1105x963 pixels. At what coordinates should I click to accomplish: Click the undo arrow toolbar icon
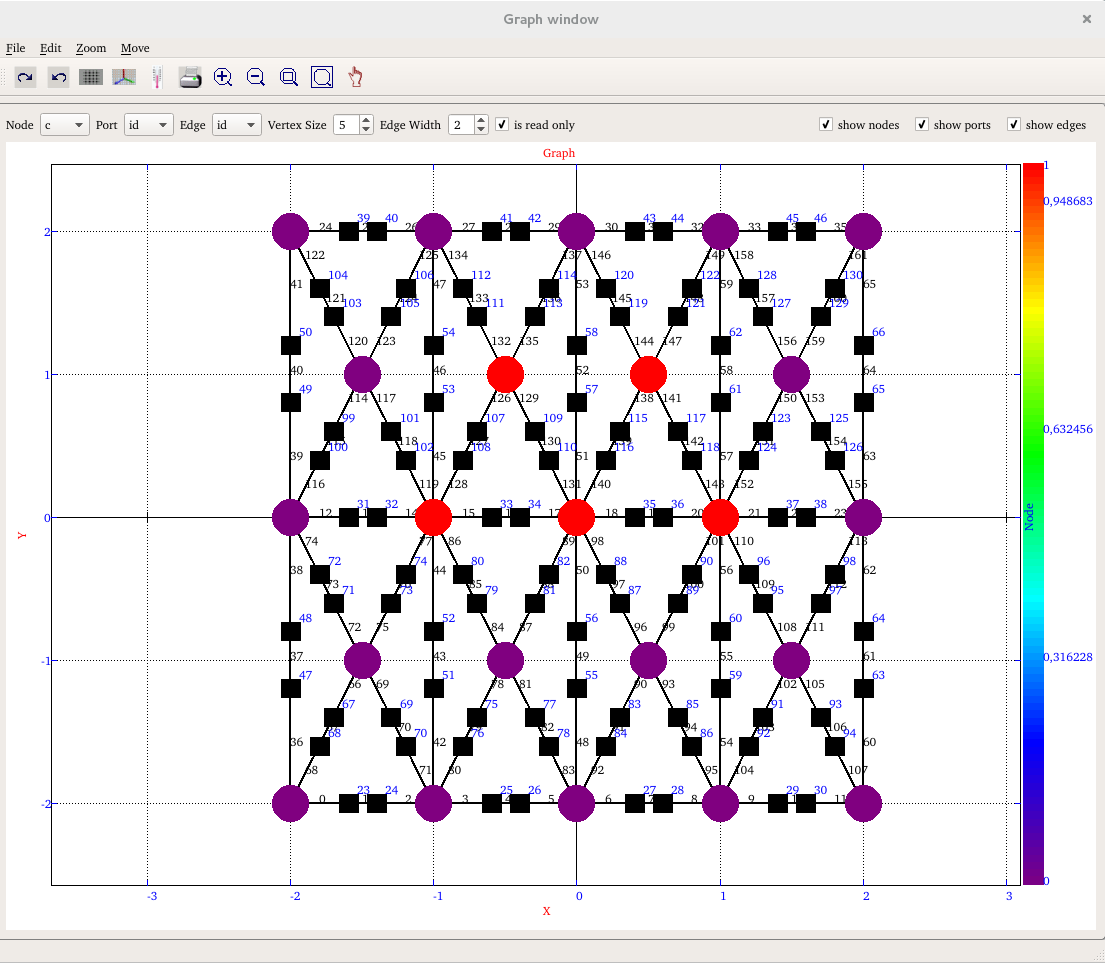click(x=59, y=77)
